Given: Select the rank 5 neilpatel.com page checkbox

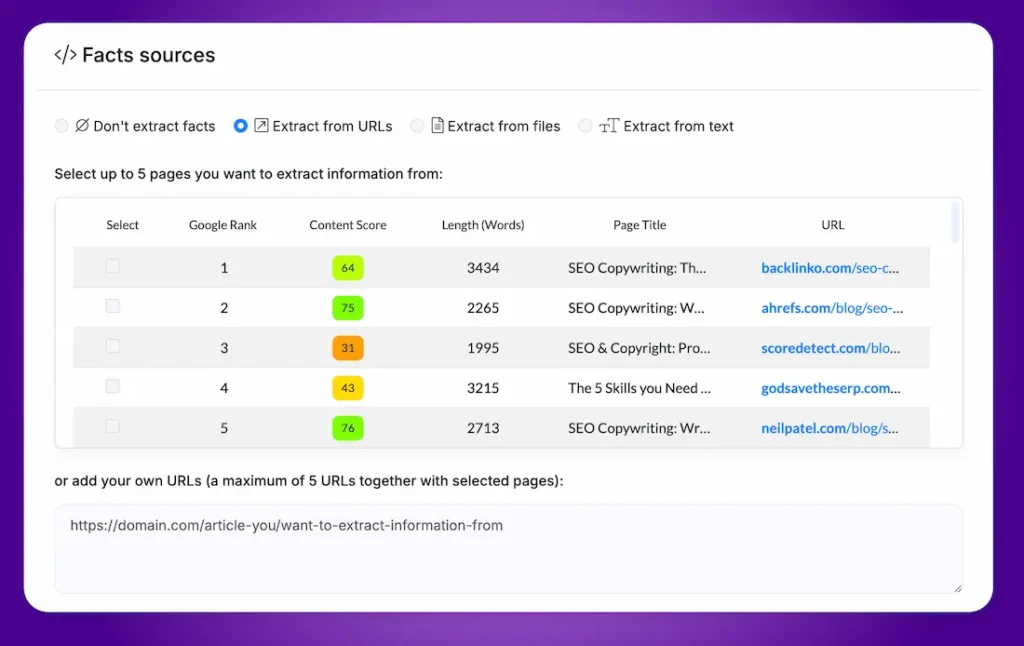Looking at the screenshot, I should coord(112,427).
